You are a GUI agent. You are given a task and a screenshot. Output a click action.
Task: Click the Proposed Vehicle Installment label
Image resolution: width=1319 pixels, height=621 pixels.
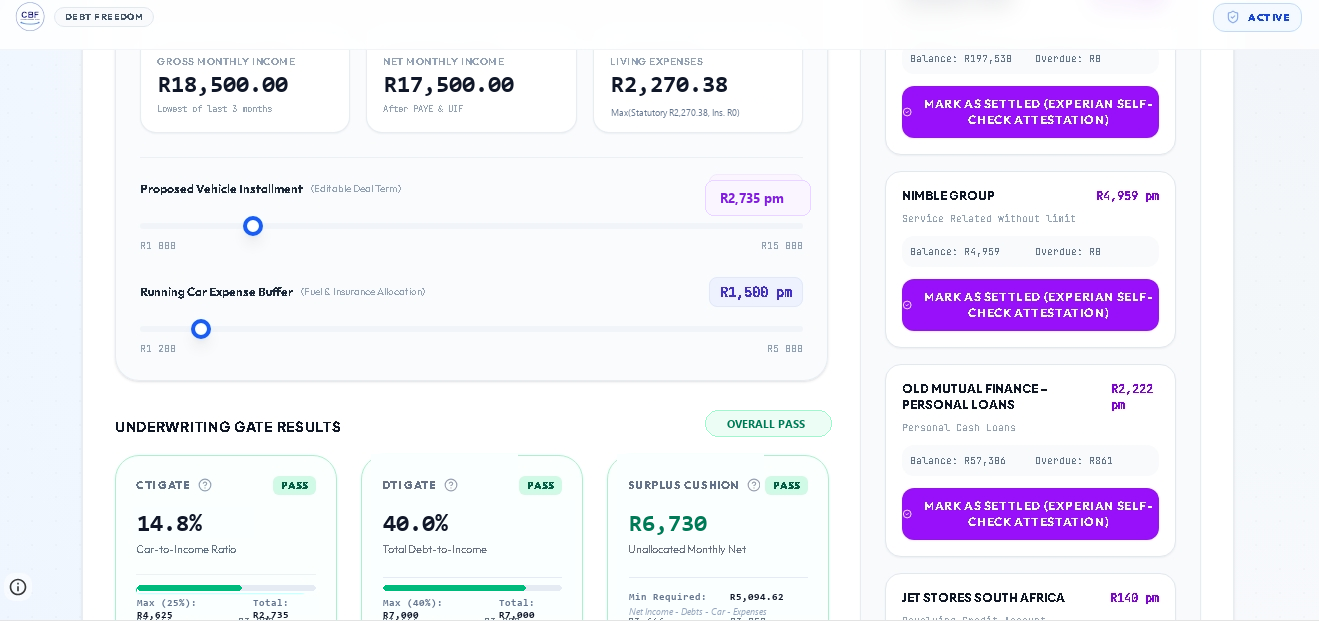[x=221, y=189]
